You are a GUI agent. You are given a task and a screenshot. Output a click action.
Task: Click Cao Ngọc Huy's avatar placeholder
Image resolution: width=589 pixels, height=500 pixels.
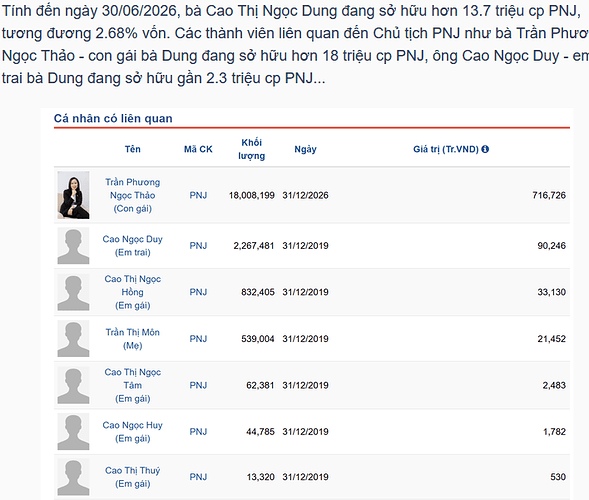pos(73,432)
